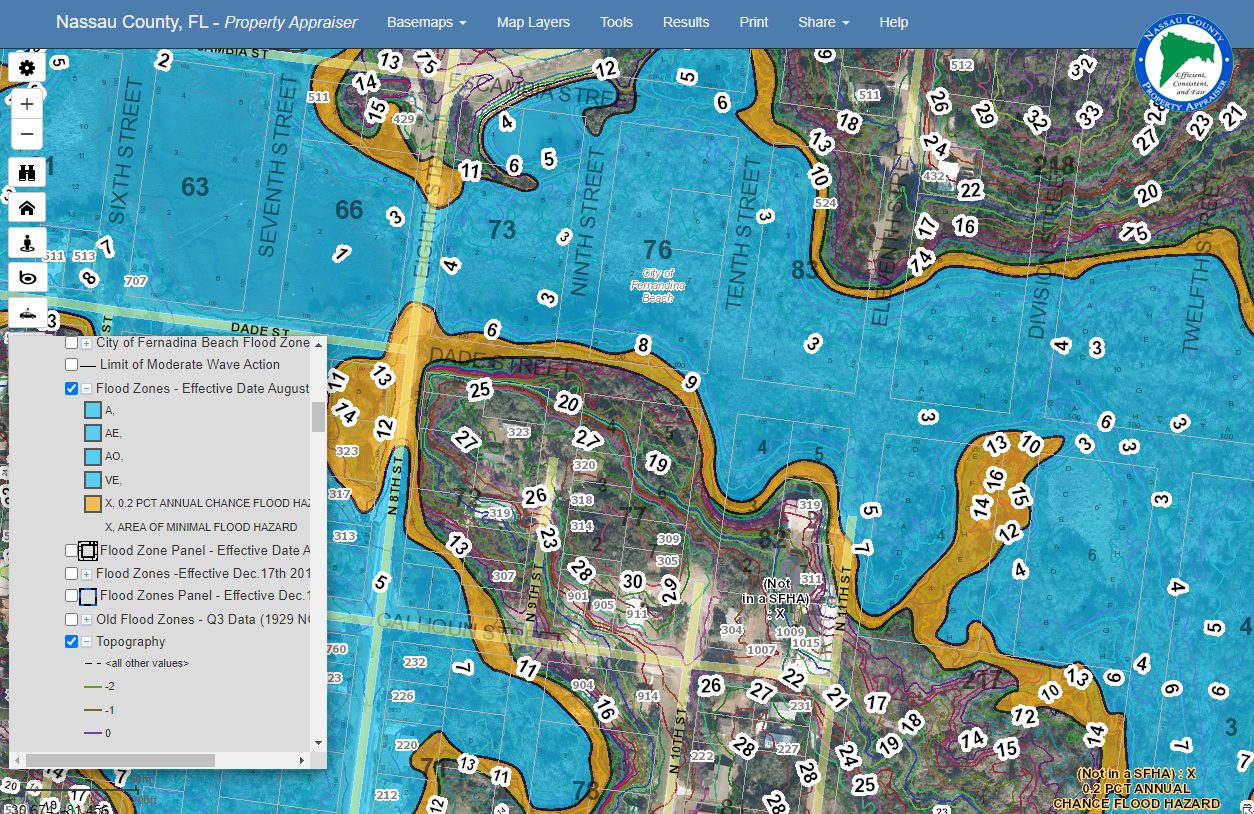Viewport: 1254px width, 814px height.
Task: Open the Help link
Action: [893, 22]
